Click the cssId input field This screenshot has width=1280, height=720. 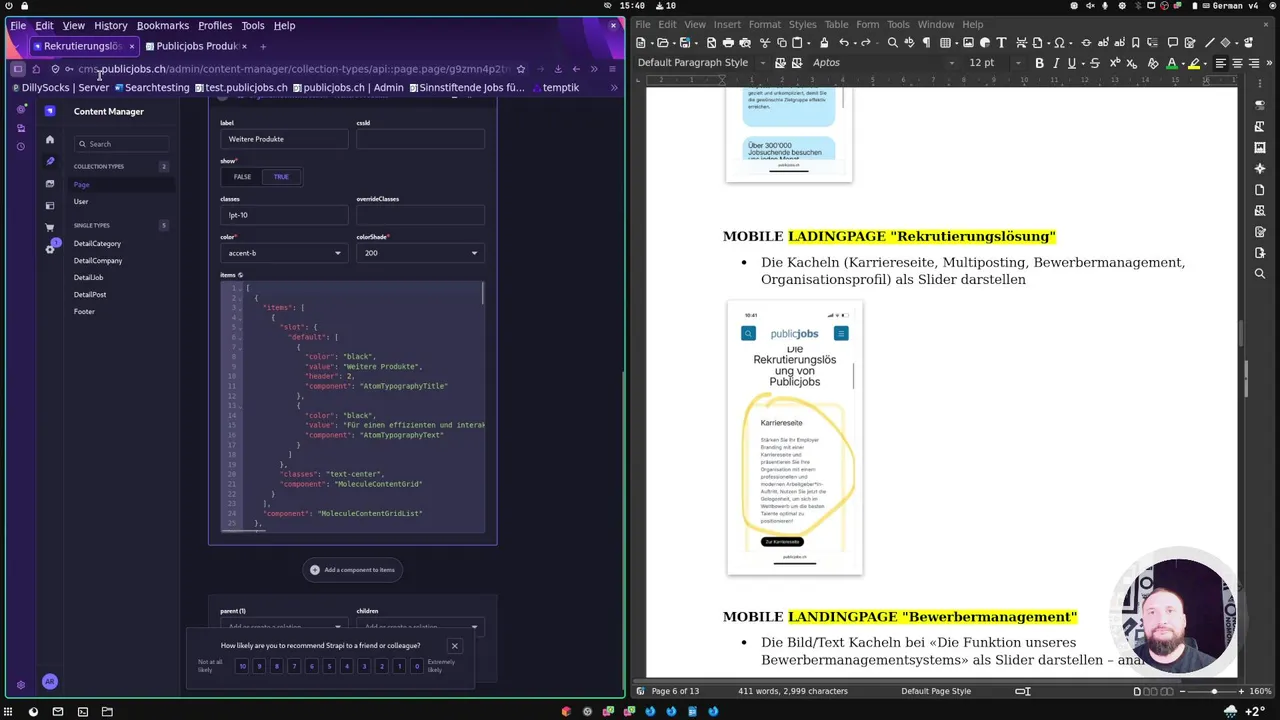click(420, 139)
